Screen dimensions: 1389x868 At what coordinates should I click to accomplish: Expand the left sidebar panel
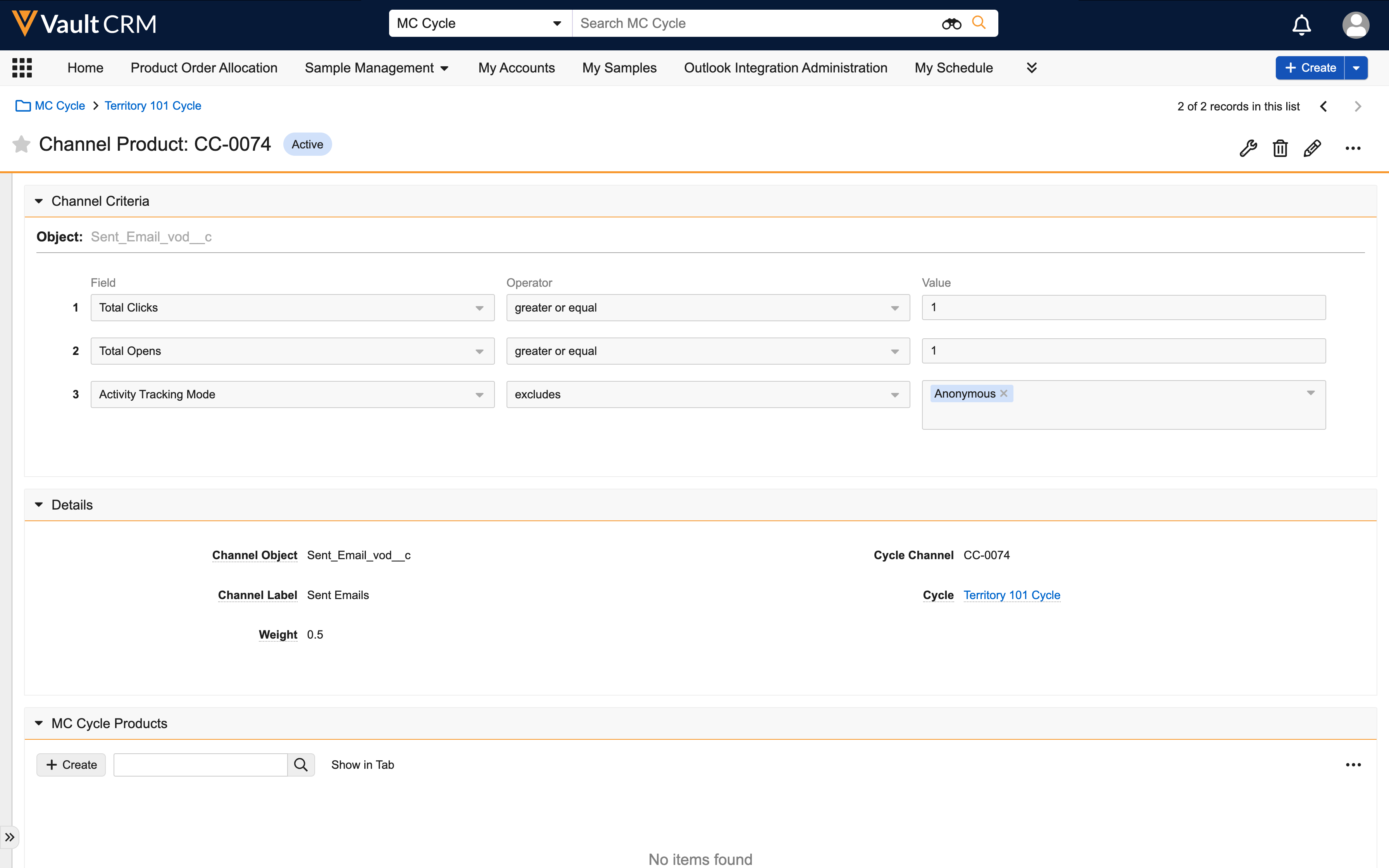pos(9,837)
